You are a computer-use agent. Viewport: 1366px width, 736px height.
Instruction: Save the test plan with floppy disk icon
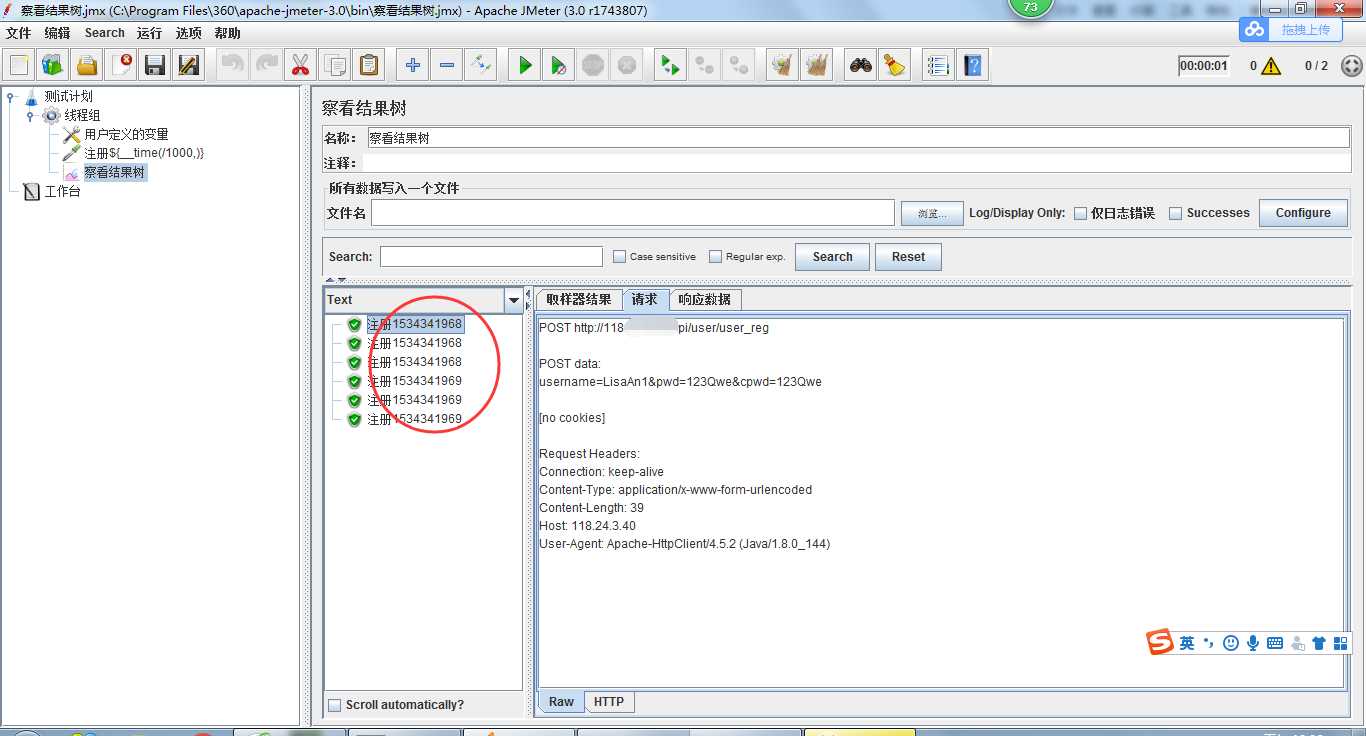tap(155, 66)
